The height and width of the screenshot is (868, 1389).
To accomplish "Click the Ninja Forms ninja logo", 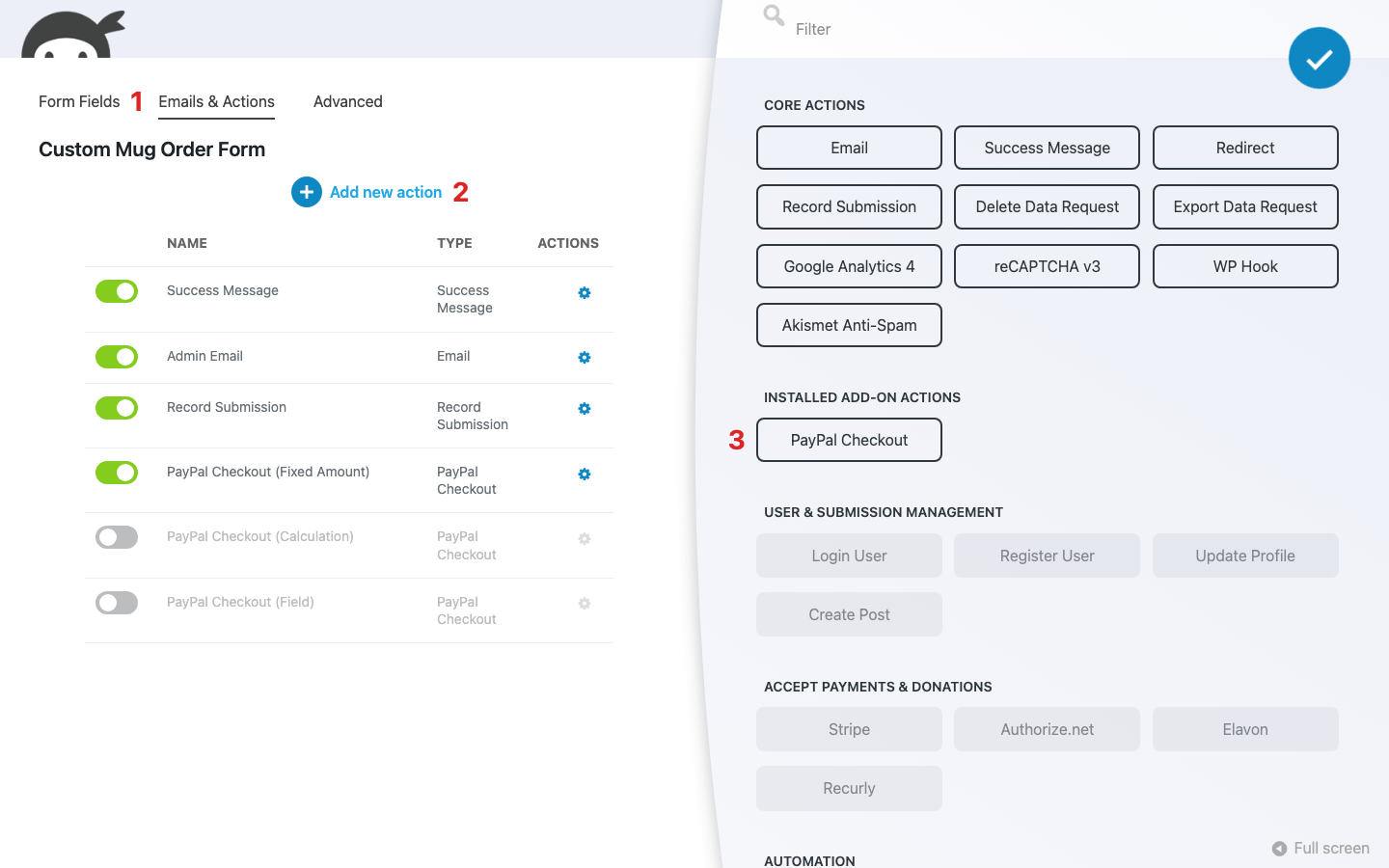I will coord(73,35).
